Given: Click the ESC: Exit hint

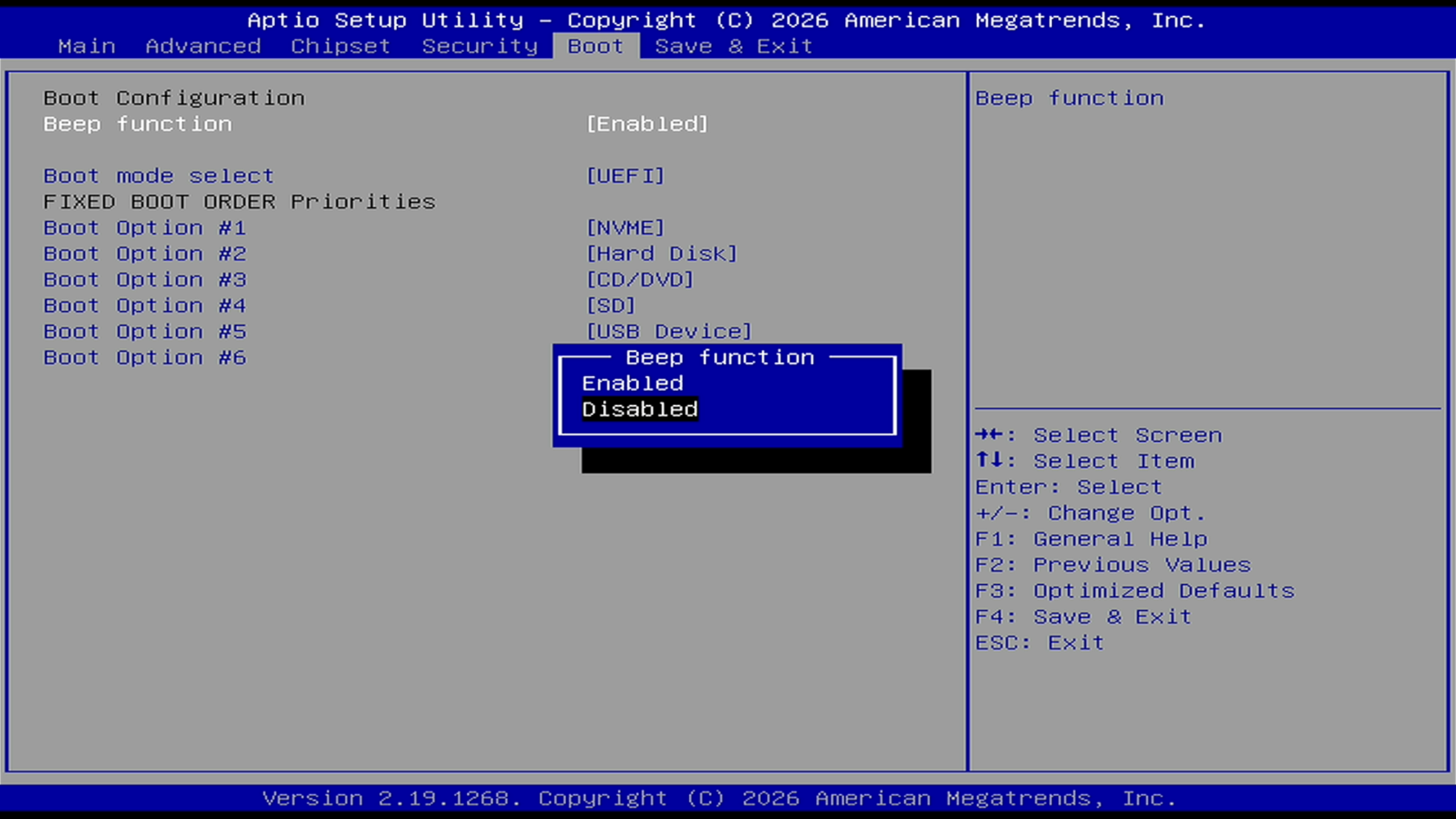Looking at the screenshot, I should [x=1040, y=643].
